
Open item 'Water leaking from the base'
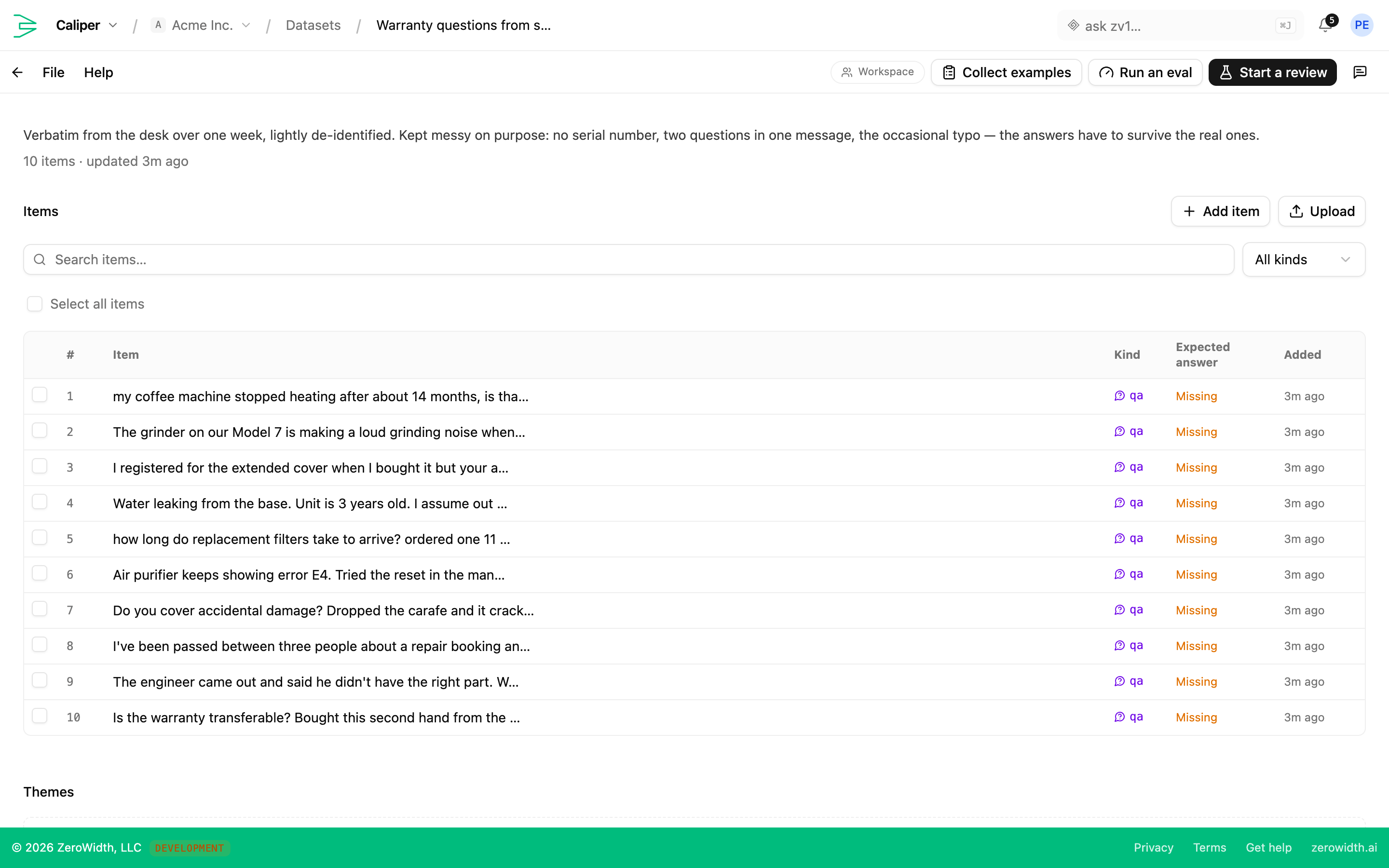[310, 503]
